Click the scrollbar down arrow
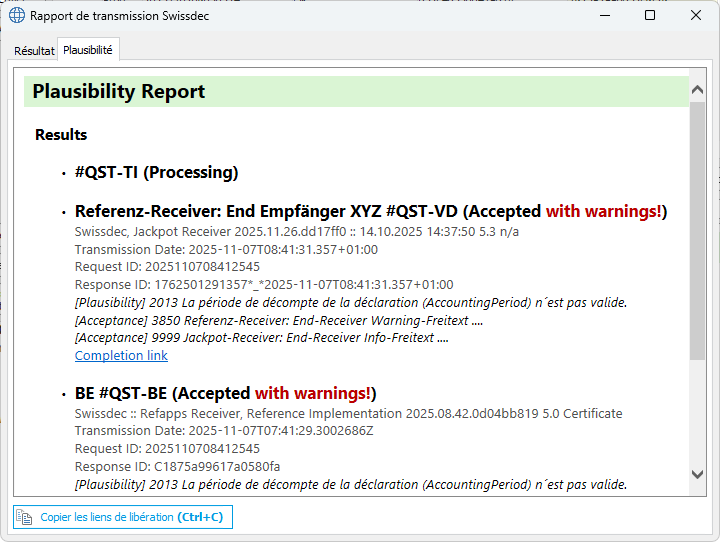This screenshot has width=720, height=542. tap(697, 474)
